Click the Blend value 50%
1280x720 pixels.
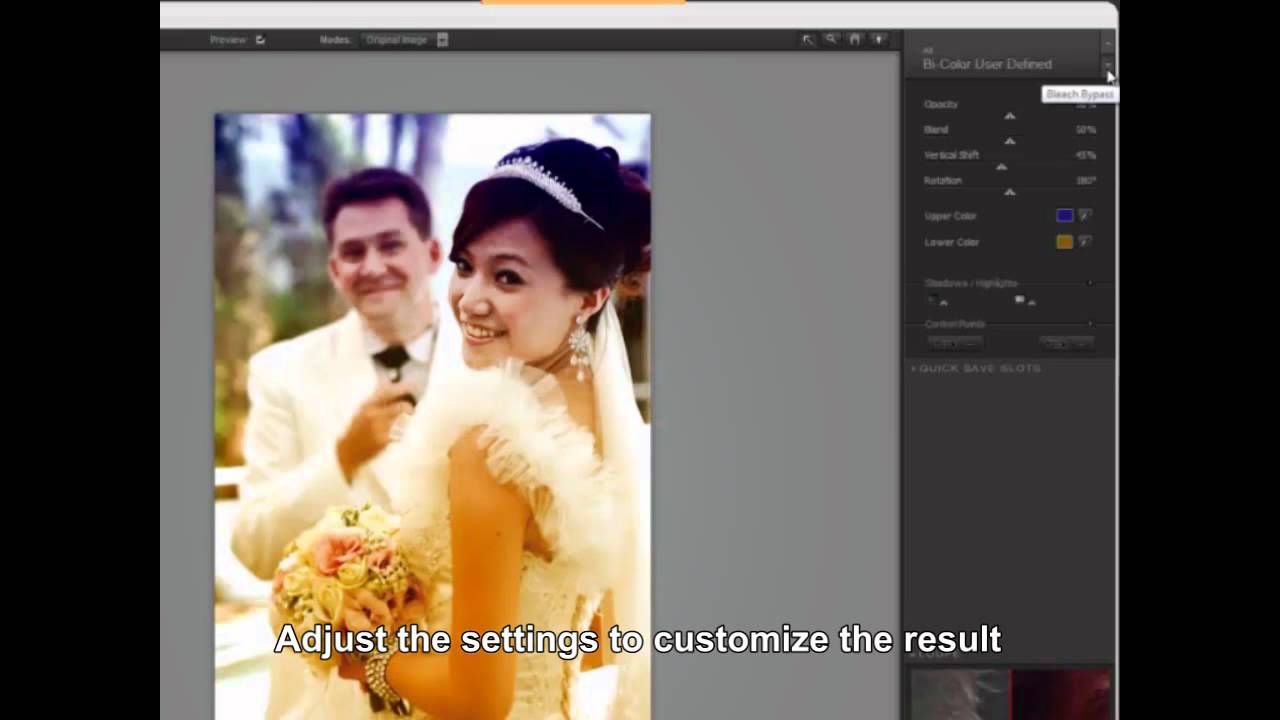[1086, 130]
